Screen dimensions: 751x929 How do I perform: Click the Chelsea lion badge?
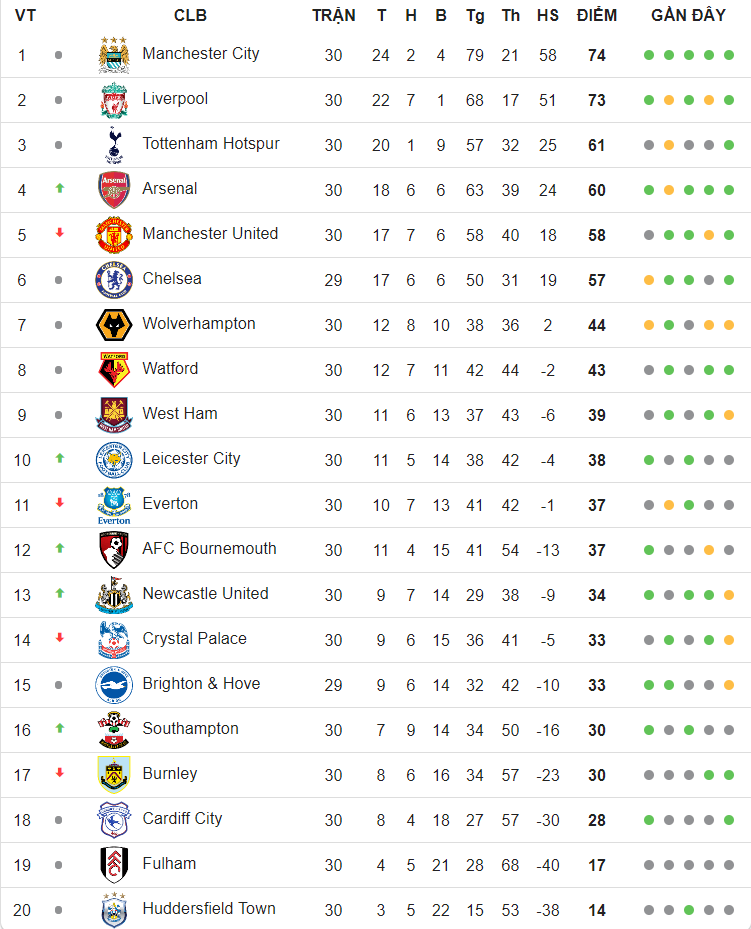[114, 280]
